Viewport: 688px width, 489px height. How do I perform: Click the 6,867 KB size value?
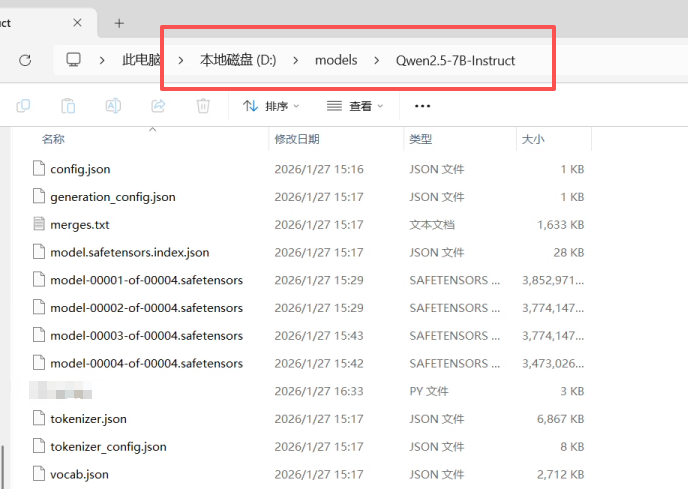pos(561,419)
